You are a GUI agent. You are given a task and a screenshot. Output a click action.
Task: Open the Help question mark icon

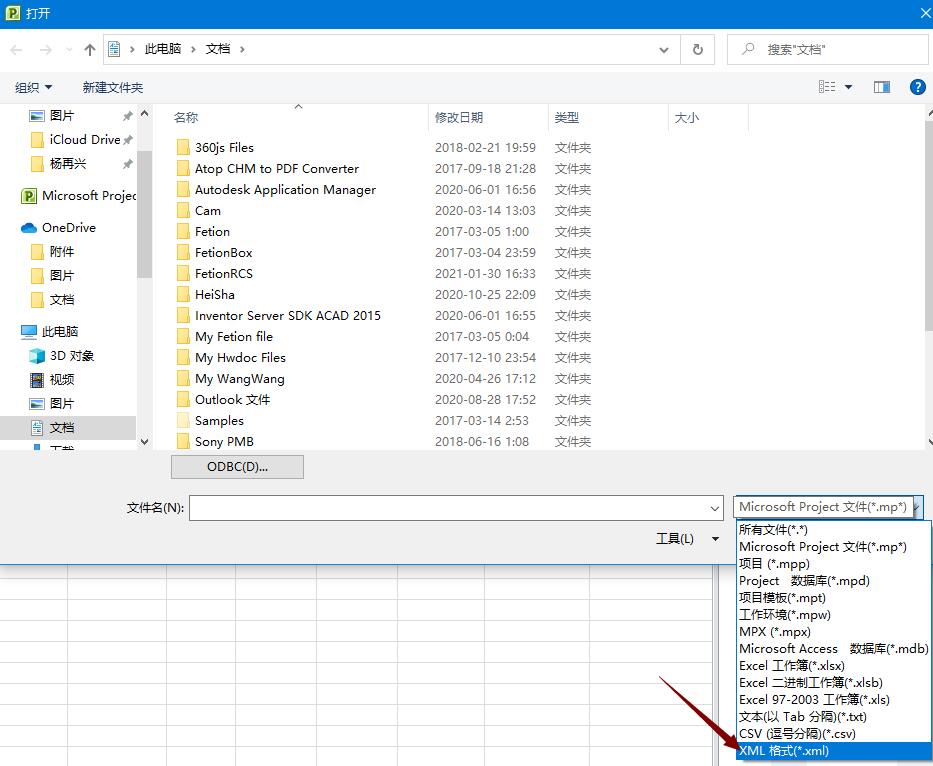[x=917, y=87]
